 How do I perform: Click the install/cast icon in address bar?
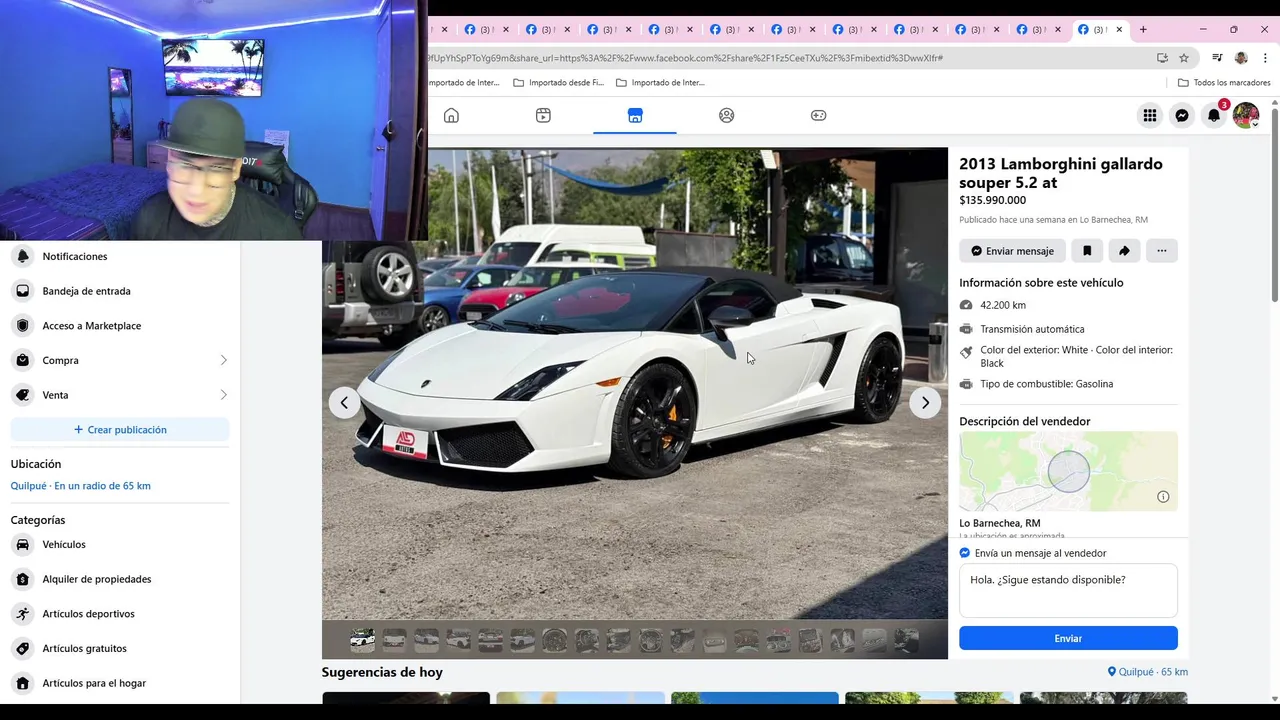pos(1162,58)
